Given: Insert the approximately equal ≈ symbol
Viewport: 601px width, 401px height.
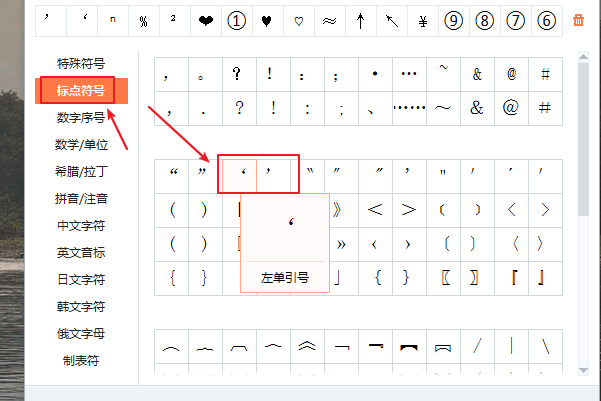Looking at the screenshot, I should (330, 20).
